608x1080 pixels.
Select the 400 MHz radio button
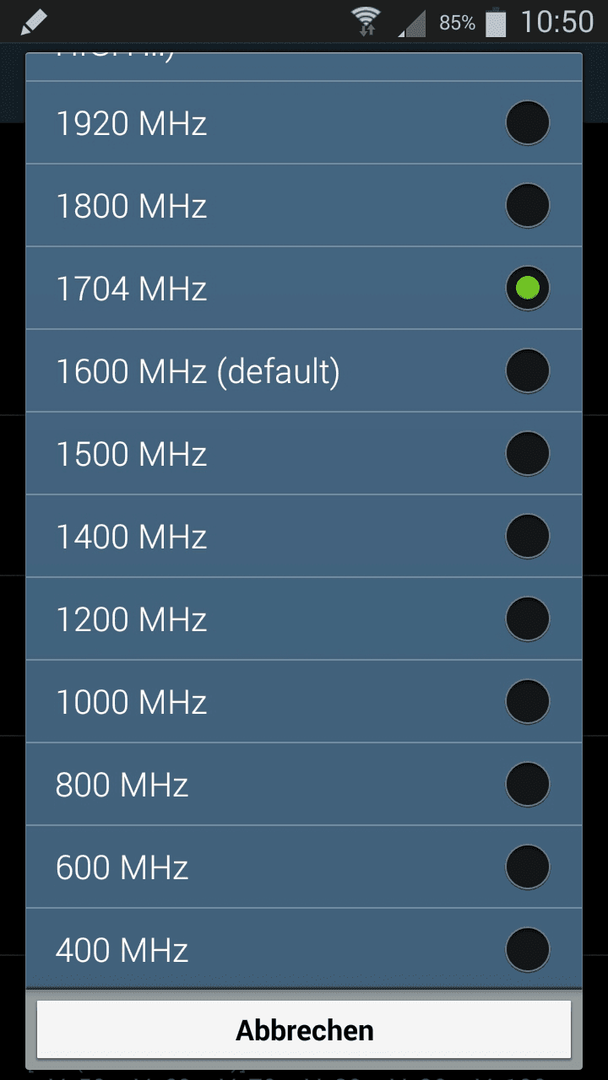click(x=527, y=949)
